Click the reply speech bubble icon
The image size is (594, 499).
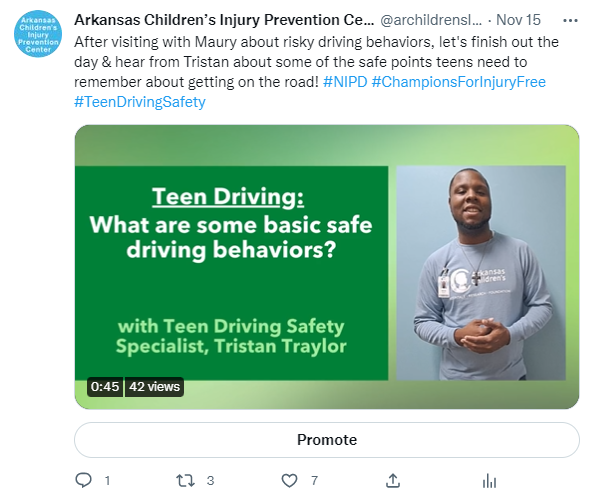[x=83, y=480]
